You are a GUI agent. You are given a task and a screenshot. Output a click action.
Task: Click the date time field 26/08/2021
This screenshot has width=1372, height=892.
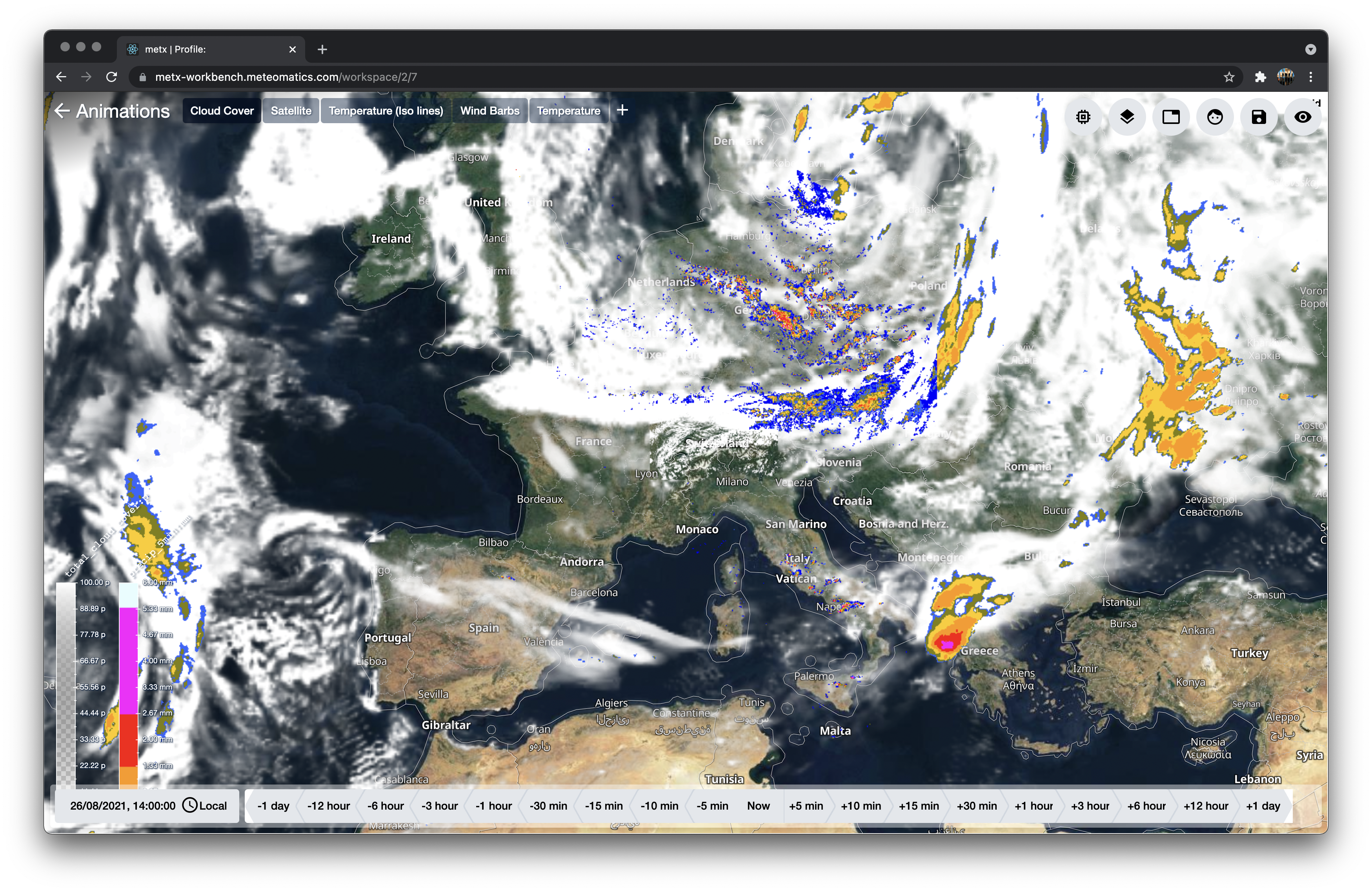122,806
